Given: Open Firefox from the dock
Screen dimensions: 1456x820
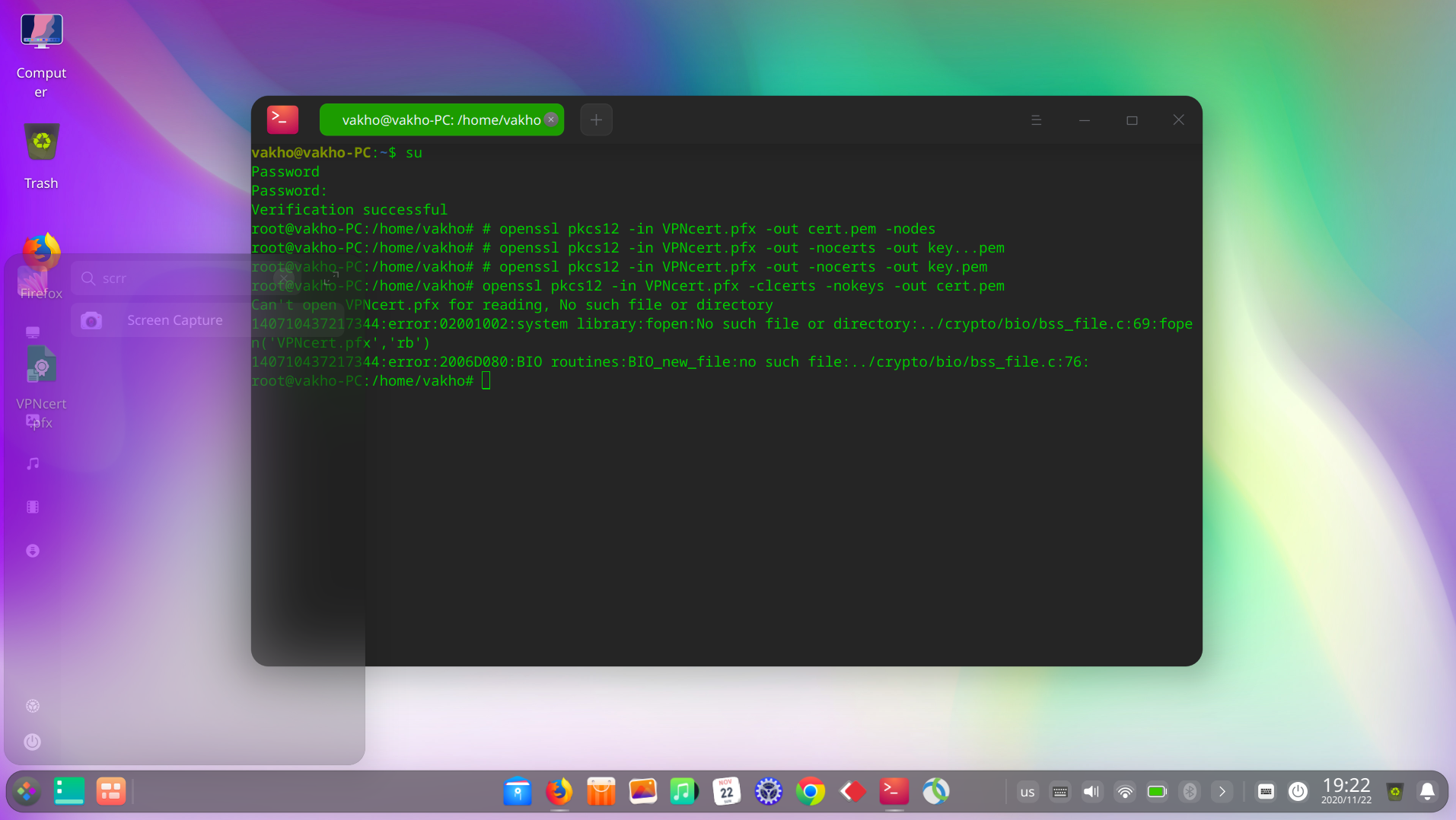Looking at the screenshot, I should pos(559,792).
